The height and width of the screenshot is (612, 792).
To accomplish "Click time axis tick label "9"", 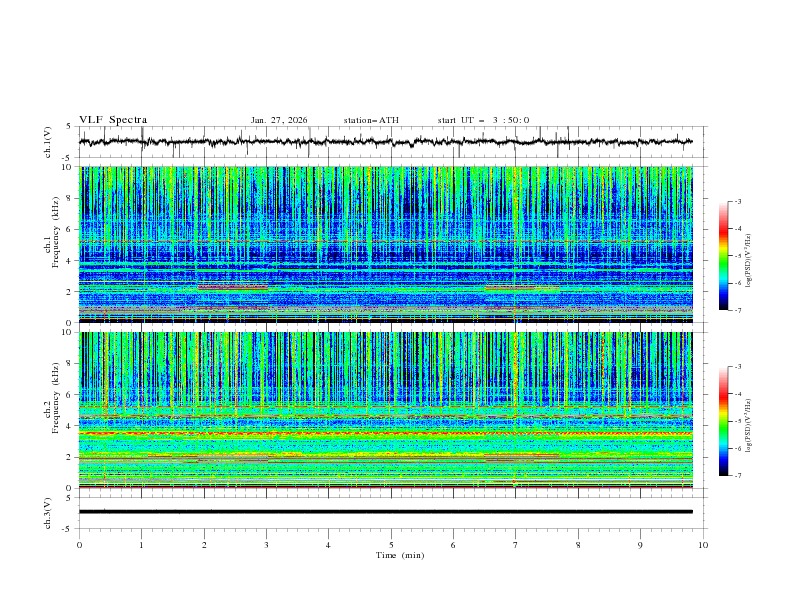I will (x=640, y=545).
